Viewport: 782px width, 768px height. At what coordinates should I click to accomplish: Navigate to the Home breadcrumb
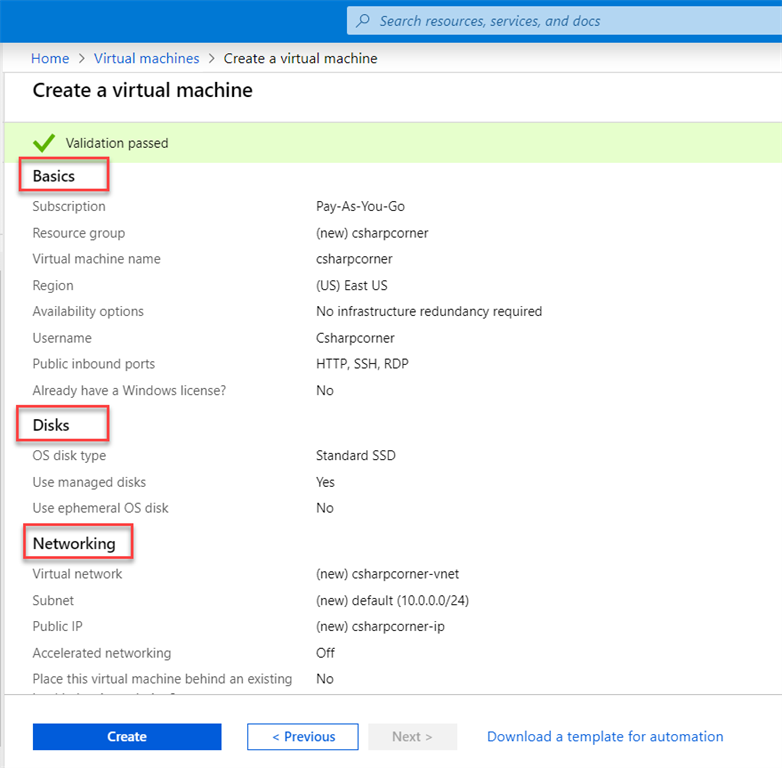pyautogui.click(x=50, y=59)
